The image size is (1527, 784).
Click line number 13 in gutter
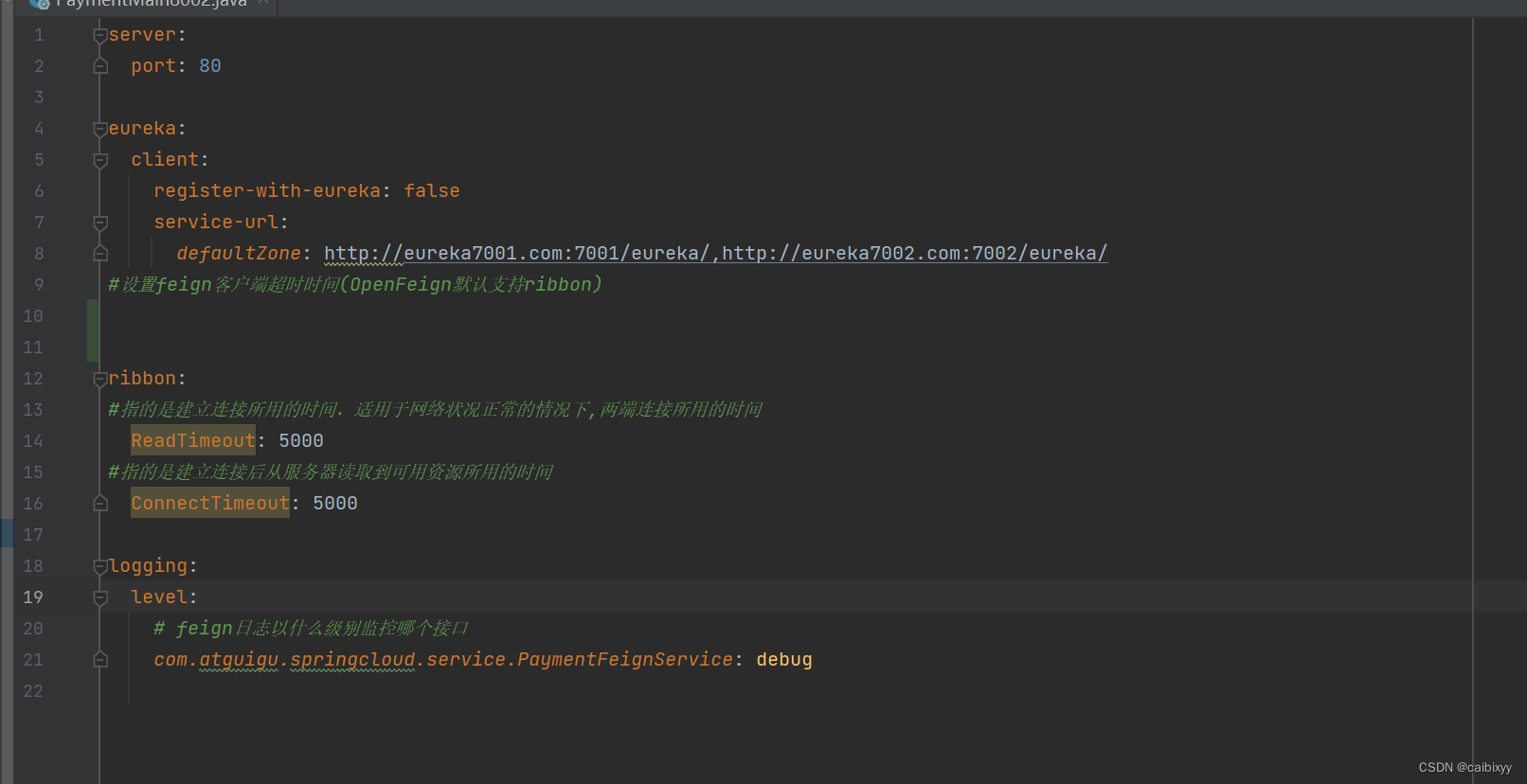click(x=33, y=410)
